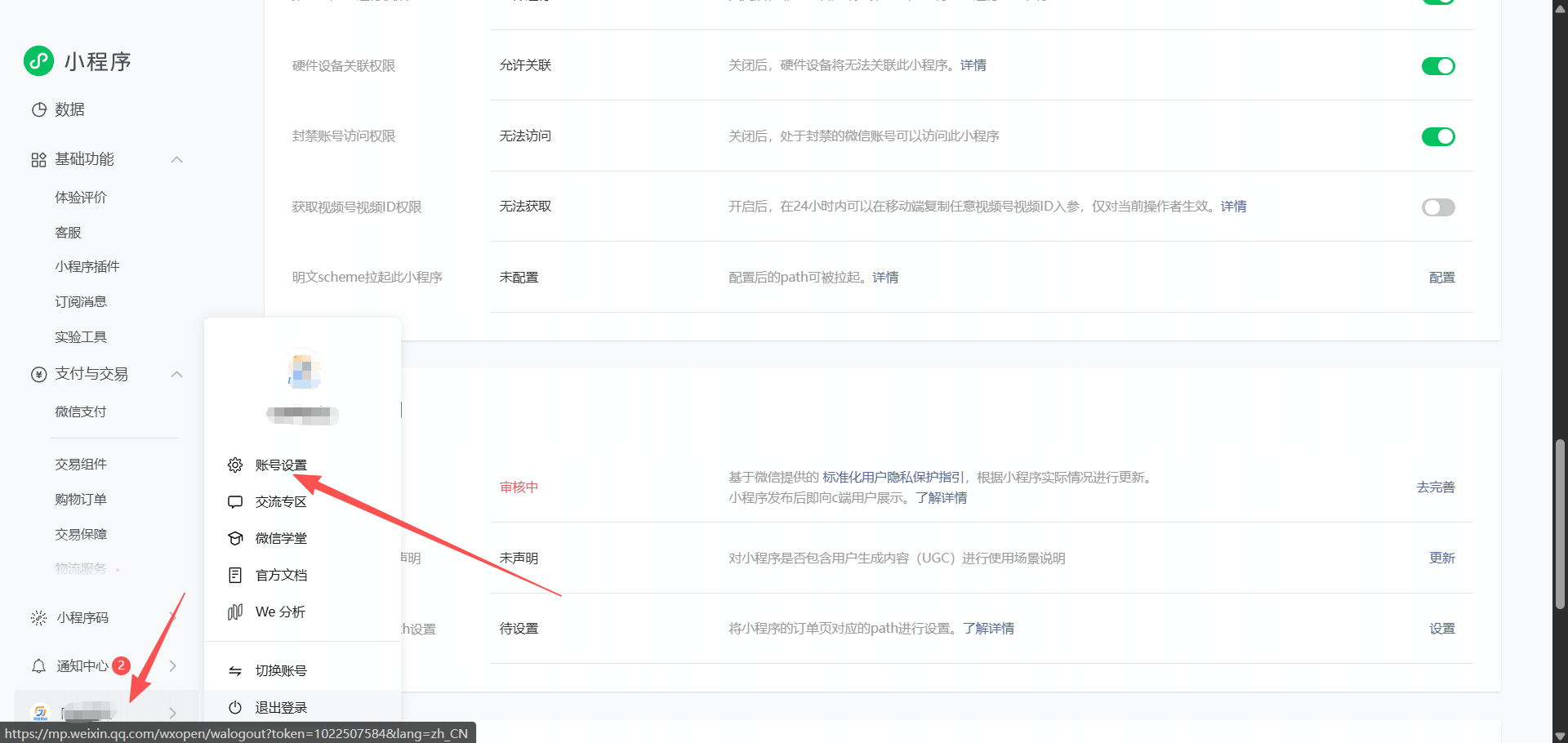Viewport: 1568px width, 743px height.
Task: Select 交流专区 in the popup menu
Action: click(280, 501)
